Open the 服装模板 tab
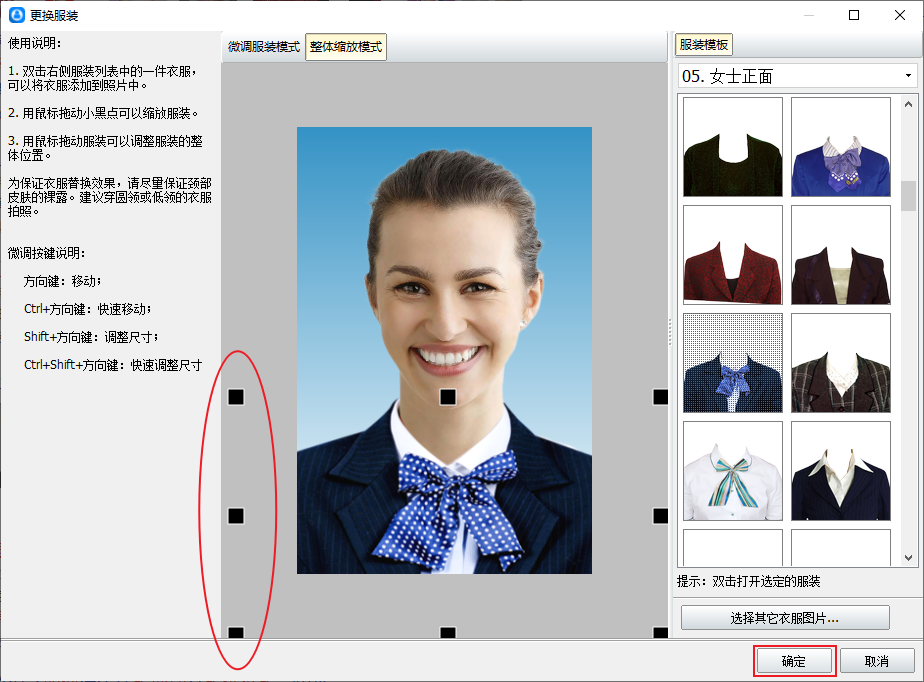Image resolution: width=924 pixels, height=682 pixels. click(x=704, y=45)
